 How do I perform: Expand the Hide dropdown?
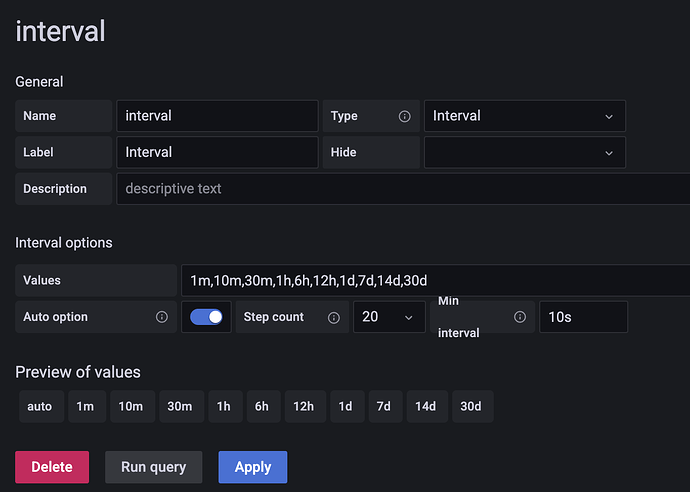click(524, 152)
